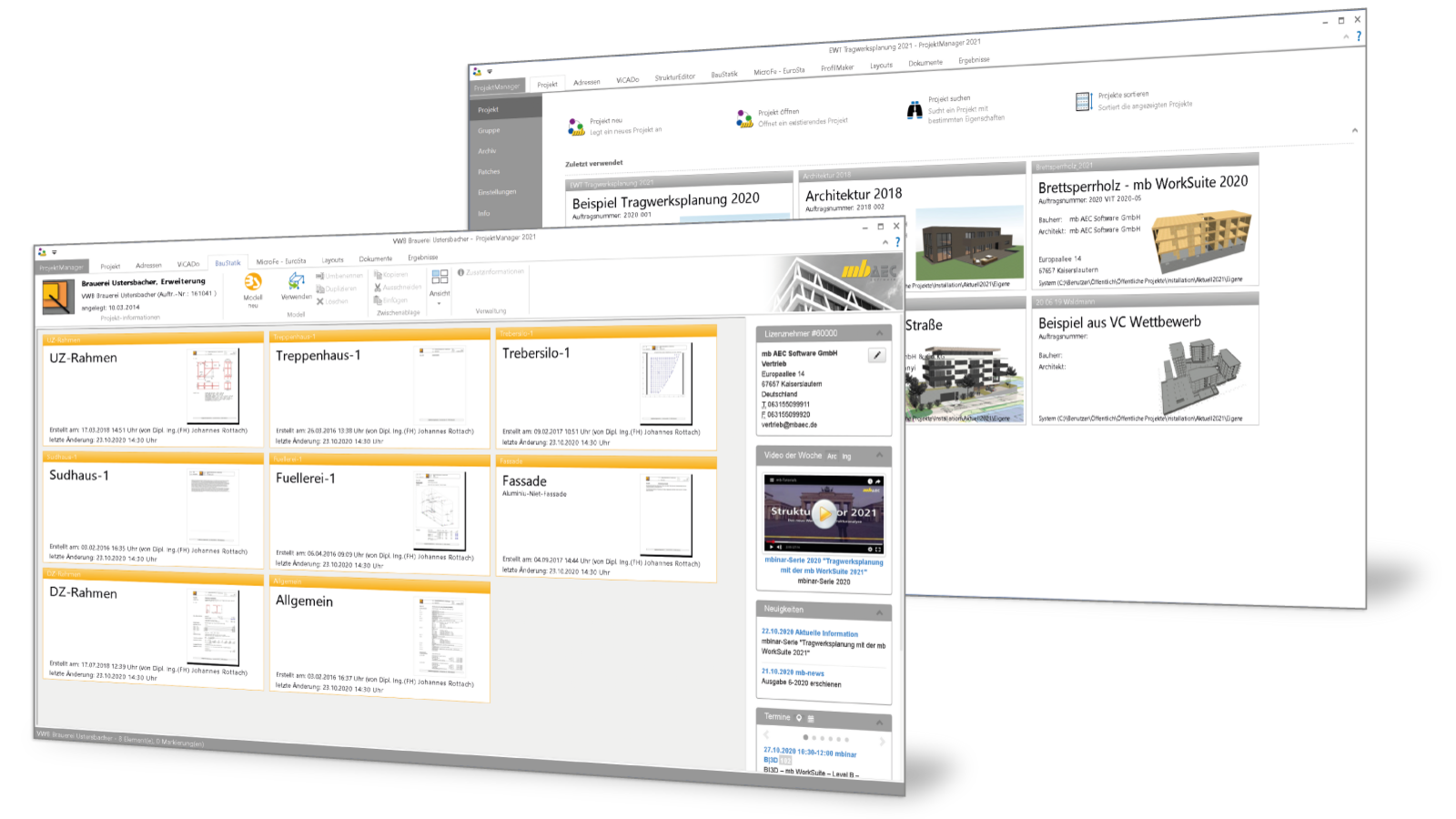Collapse the Lizenznehmer #60000 panel
Viewport: 1456px width, 819px height.
pos(880,333)
